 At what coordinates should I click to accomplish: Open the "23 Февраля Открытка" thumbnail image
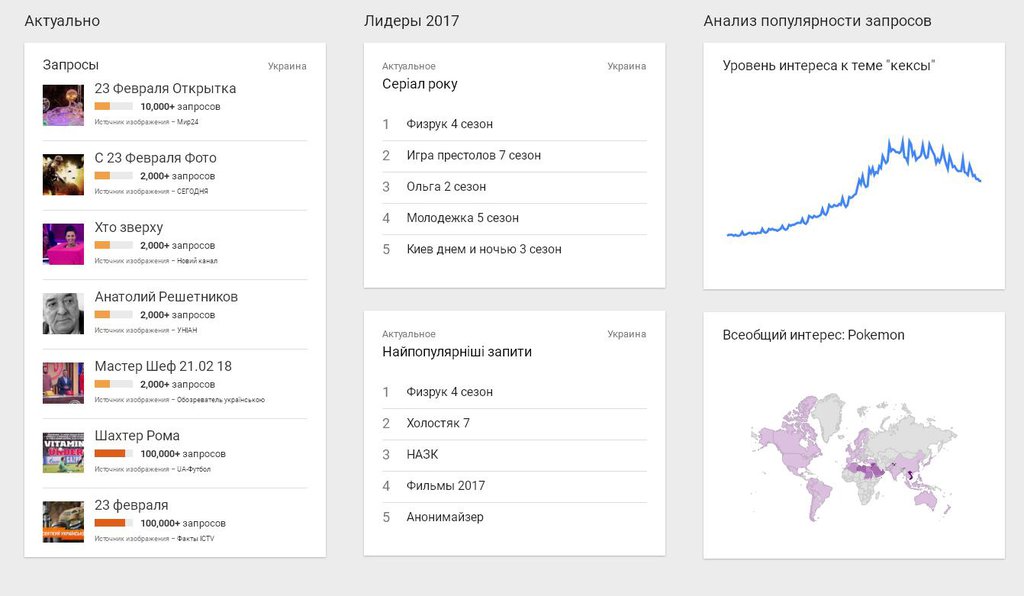coord(63,105)
